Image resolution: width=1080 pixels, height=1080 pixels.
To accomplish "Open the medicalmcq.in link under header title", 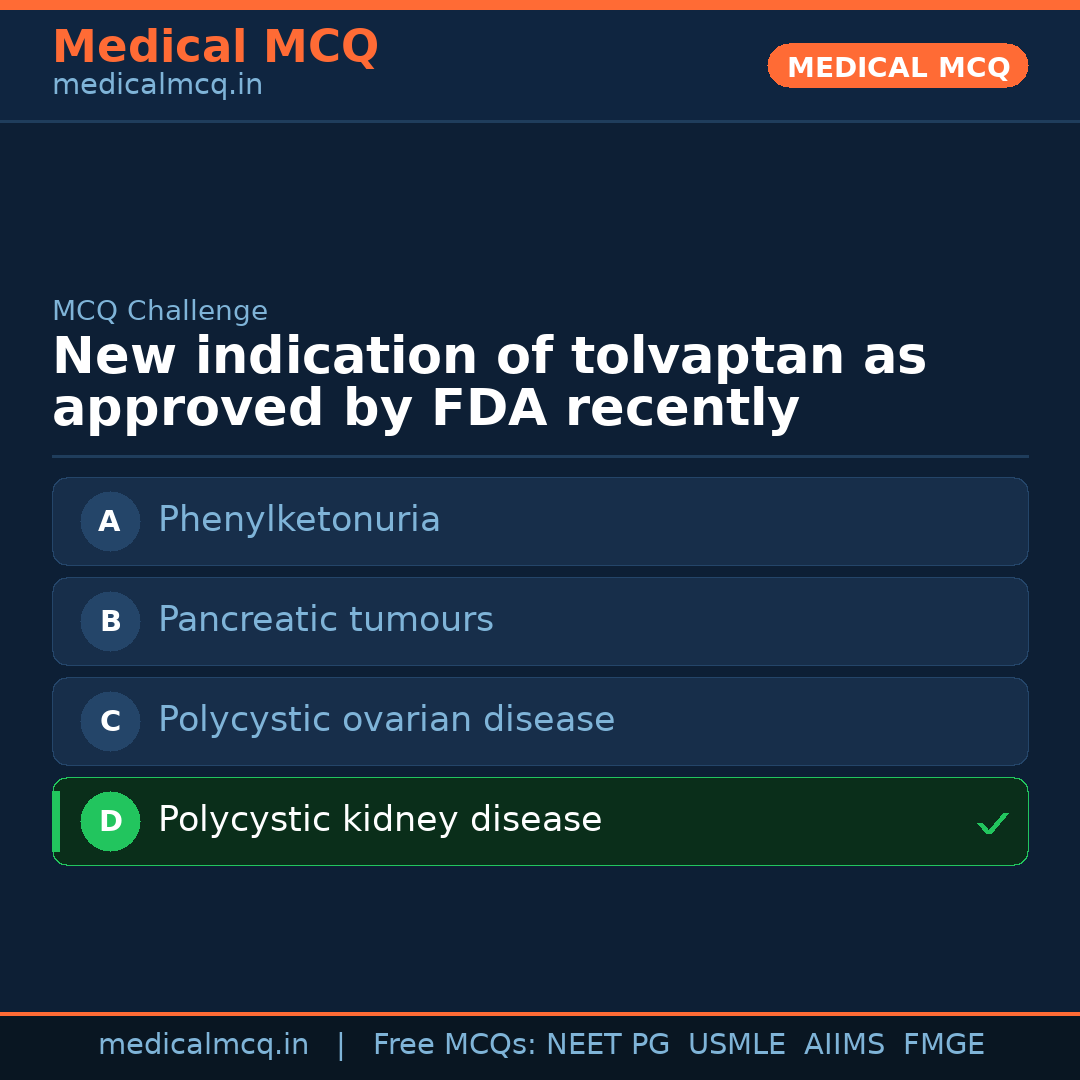I will pyautogui.click(x=157, y=86).
